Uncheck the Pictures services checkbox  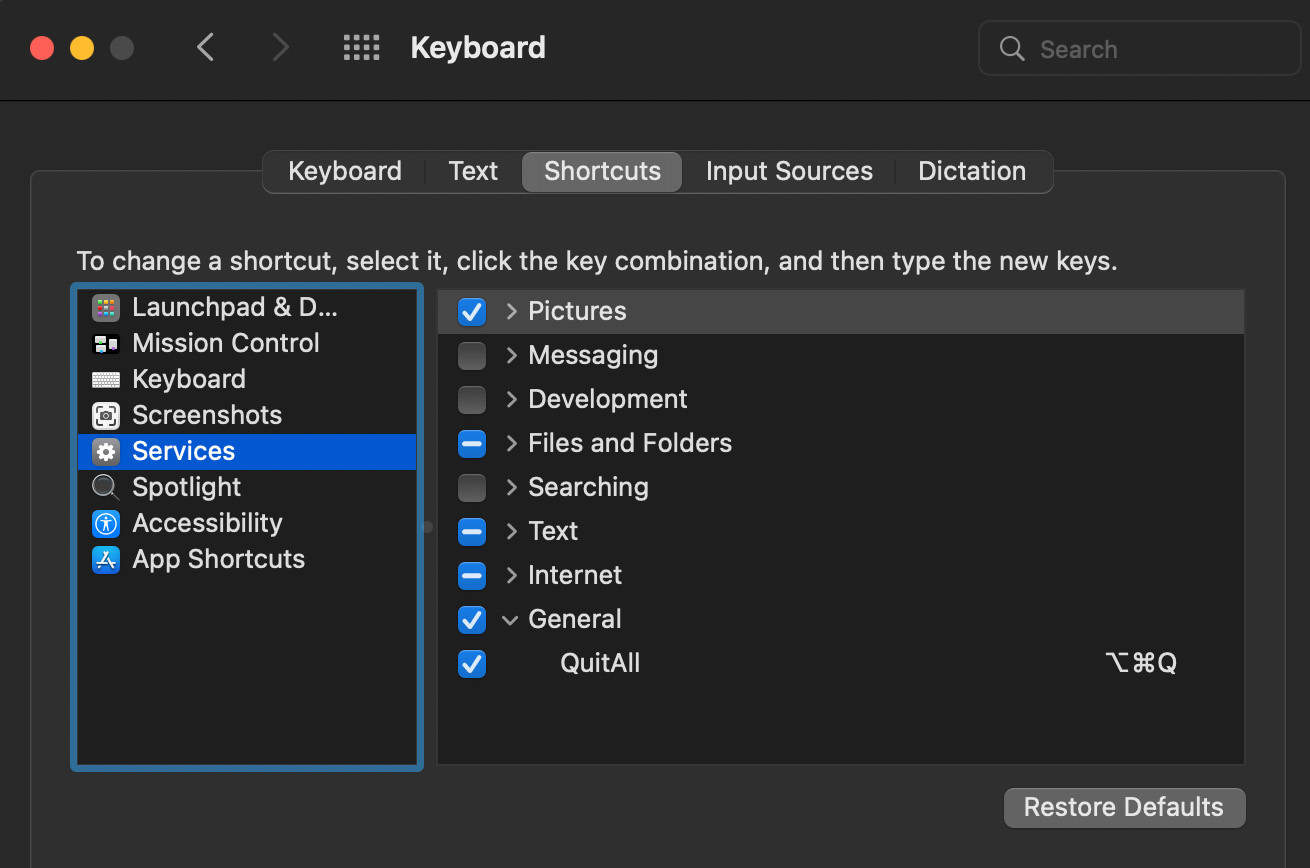[472, 311]
